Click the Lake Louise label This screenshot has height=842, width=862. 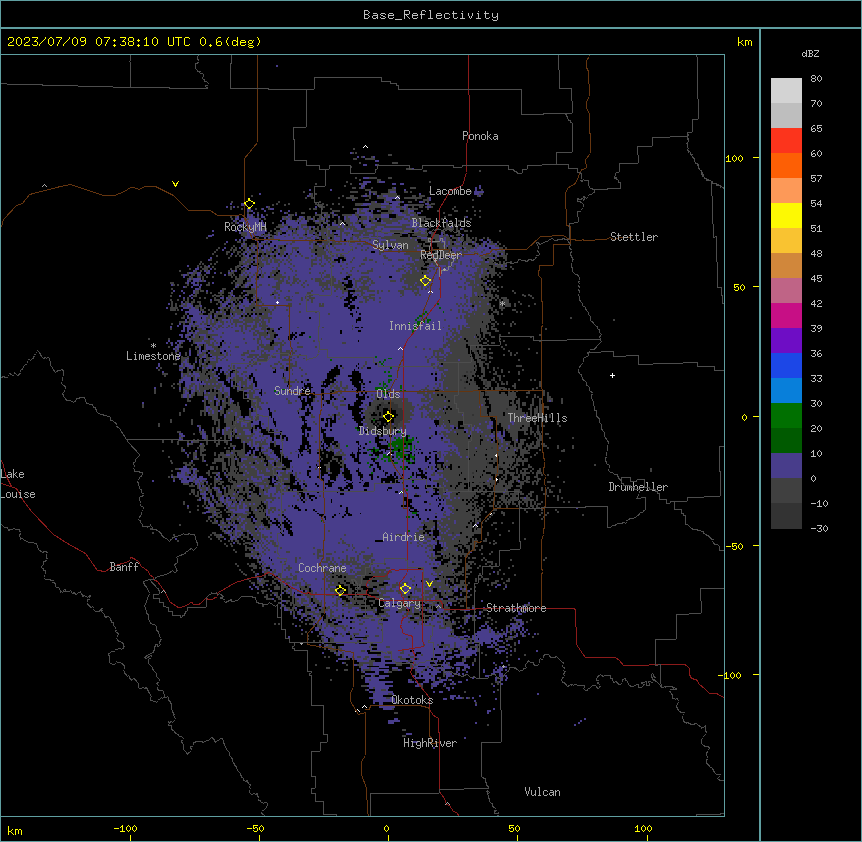pyautogui.click(x=18, y=484)
